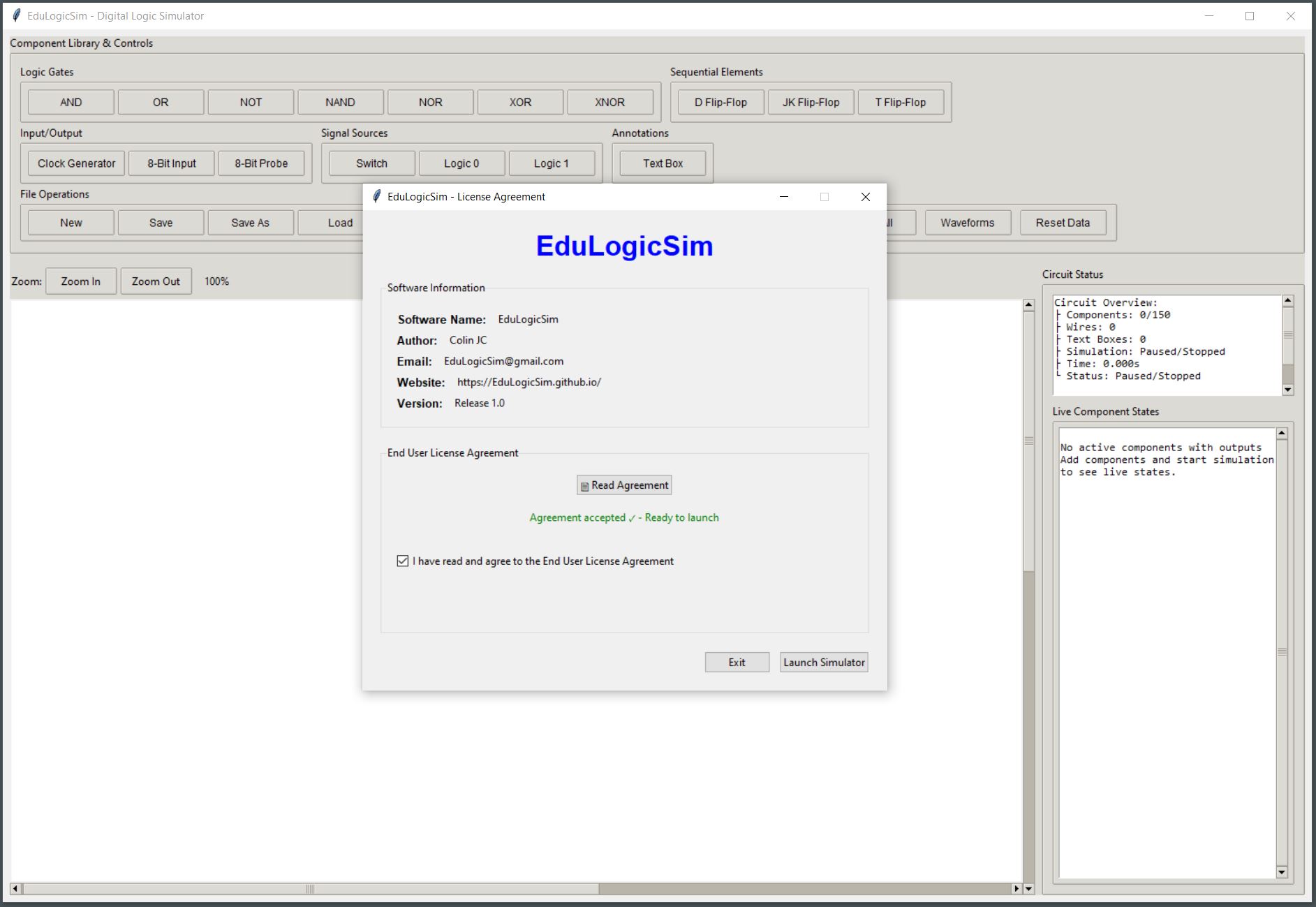Viewport: 1316px width, 907px height.
Task: Click the canvas horizontal scrollbar thumb
Action: (x=310, y=889)
